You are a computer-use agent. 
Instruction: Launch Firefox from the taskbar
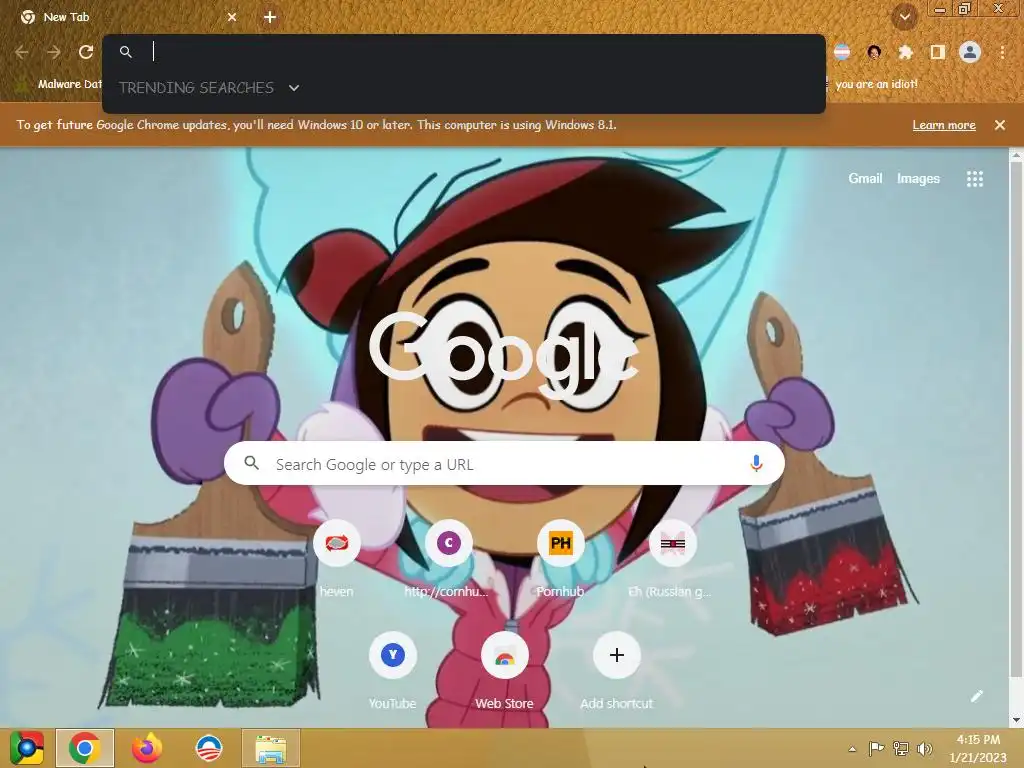point(147,748)
